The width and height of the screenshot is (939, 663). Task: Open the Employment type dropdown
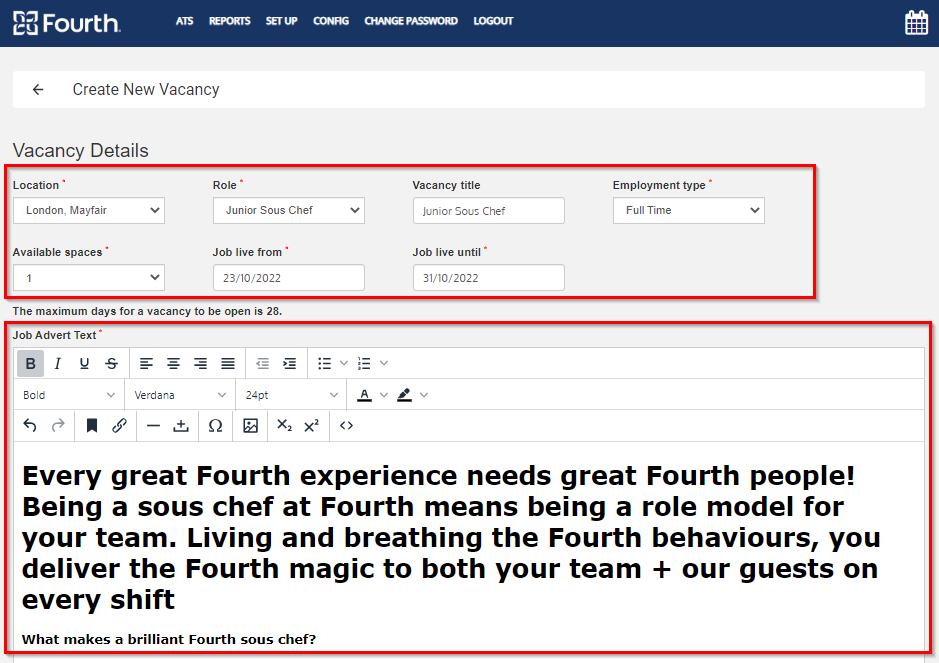click(689, 210)
